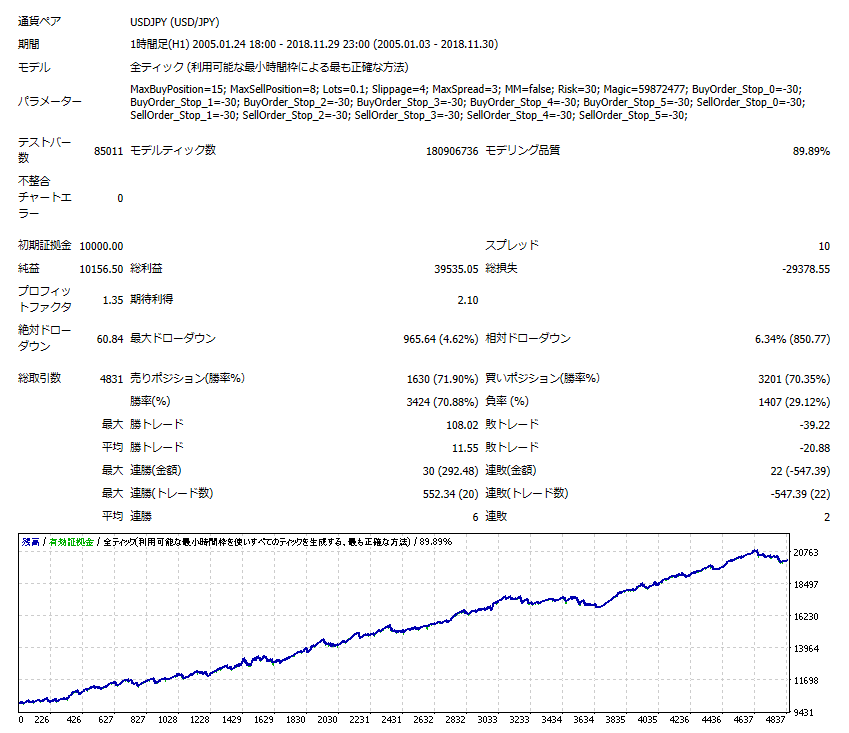Screen dimensions: 849x733
Task: Click the relative drawdown value 6.34% (850.77)
Action: tap(793, 339)
